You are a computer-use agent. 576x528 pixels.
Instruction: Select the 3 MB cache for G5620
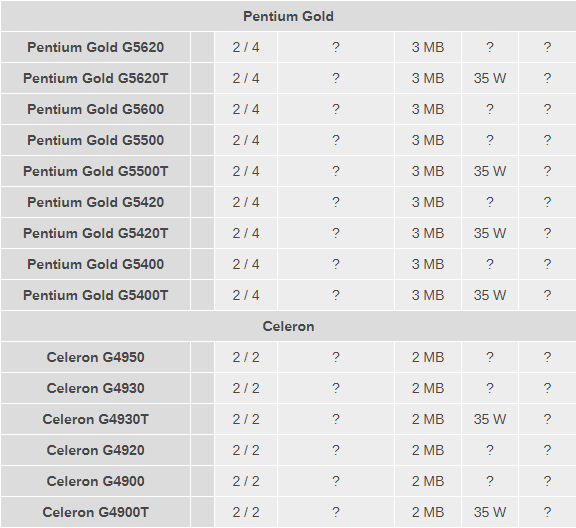428,47
